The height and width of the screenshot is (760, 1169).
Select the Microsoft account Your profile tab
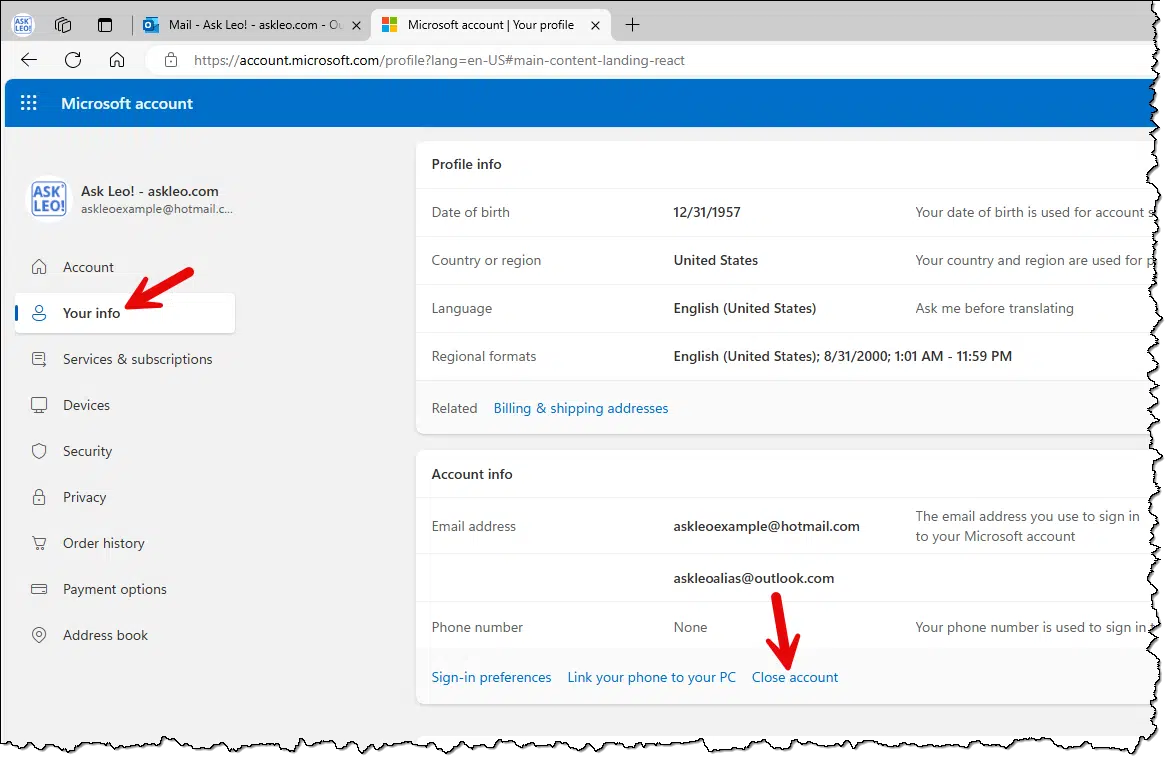pyautogui.click(x=491, y=25)
